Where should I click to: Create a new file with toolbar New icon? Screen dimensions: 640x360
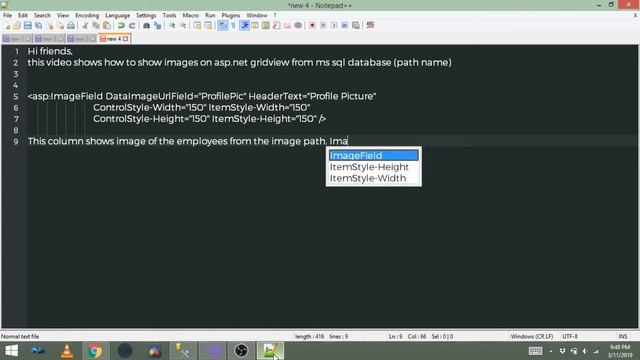pos(7,26)
